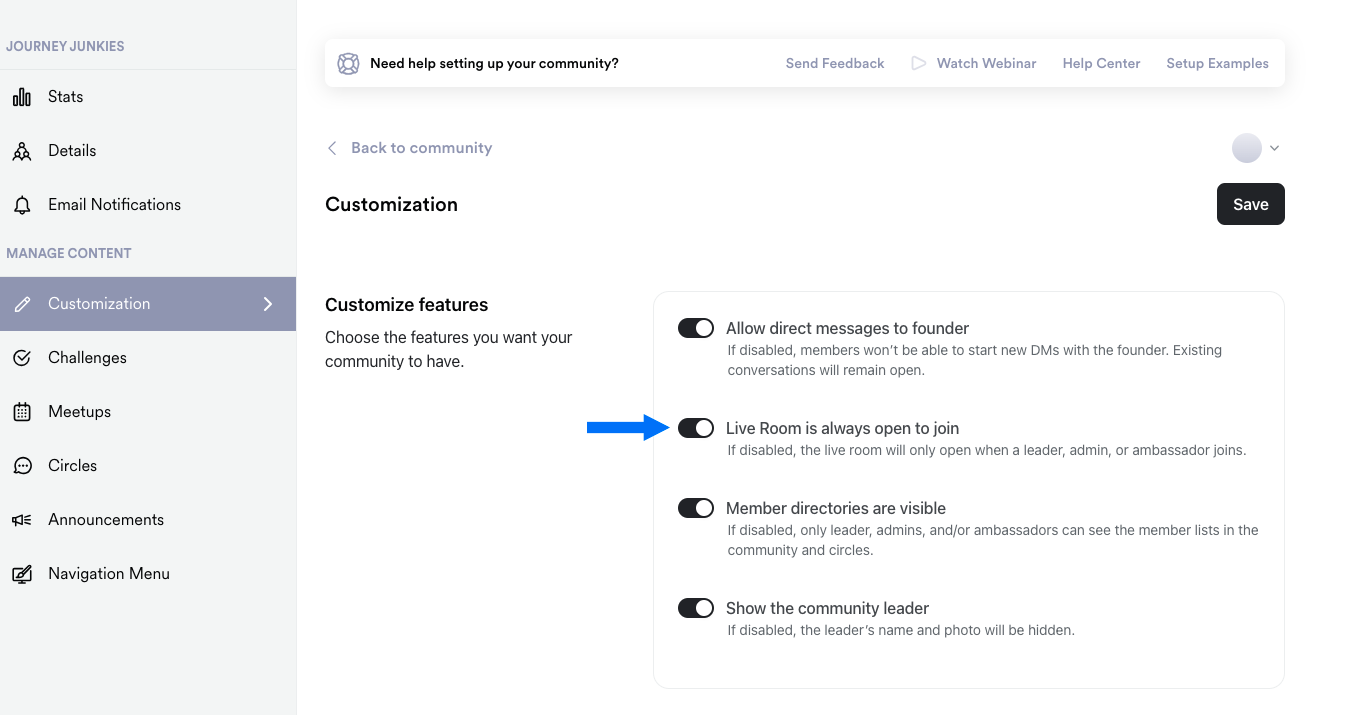This screenshot has height=715, width=1347.
Task: Open Meetups section
Action: [x=148, y=412]
